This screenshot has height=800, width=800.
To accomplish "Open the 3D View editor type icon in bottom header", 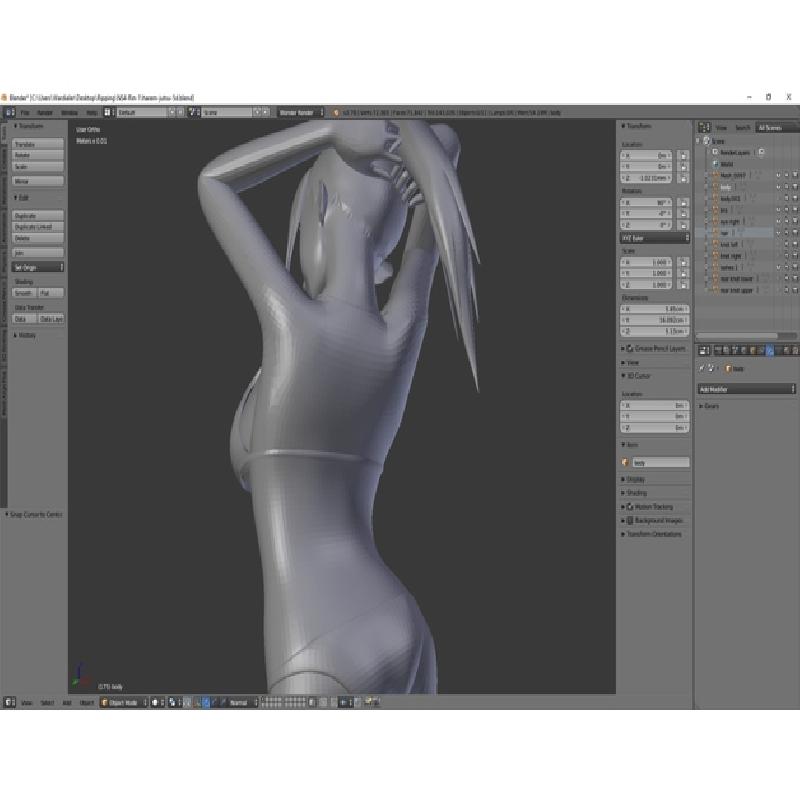I will click(x=9, y=703).
